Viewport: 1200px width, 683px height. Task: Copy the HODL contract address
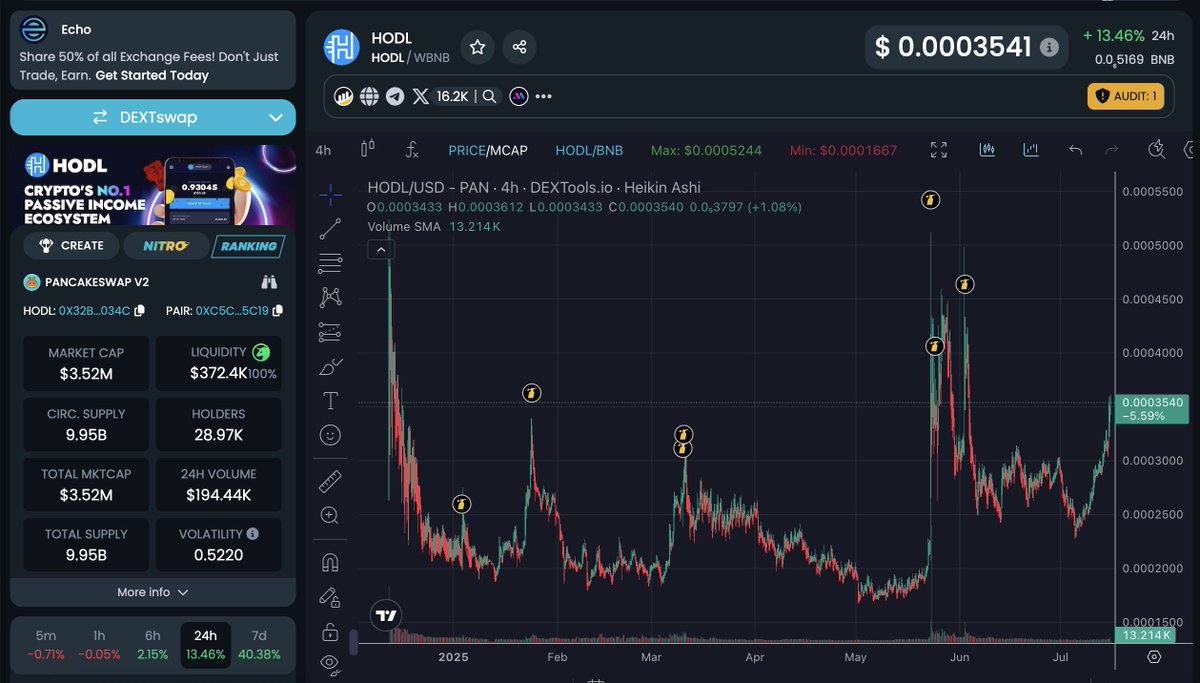tap(140, 311)
